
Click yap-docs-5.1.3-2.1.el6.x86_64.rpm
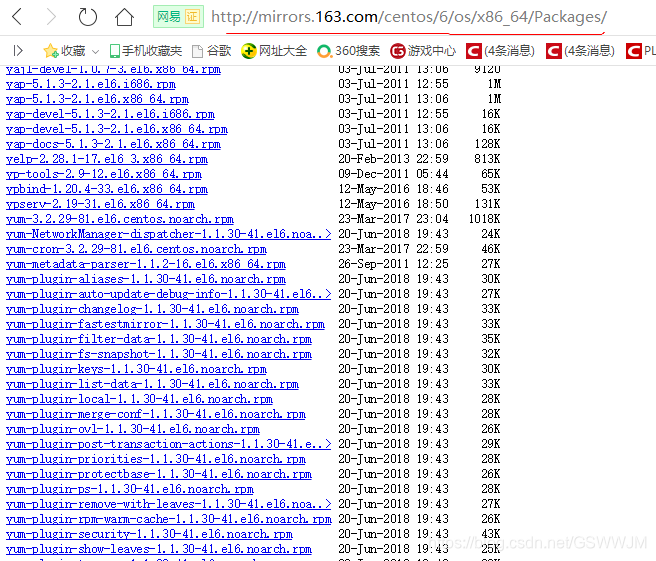(113, 144)
